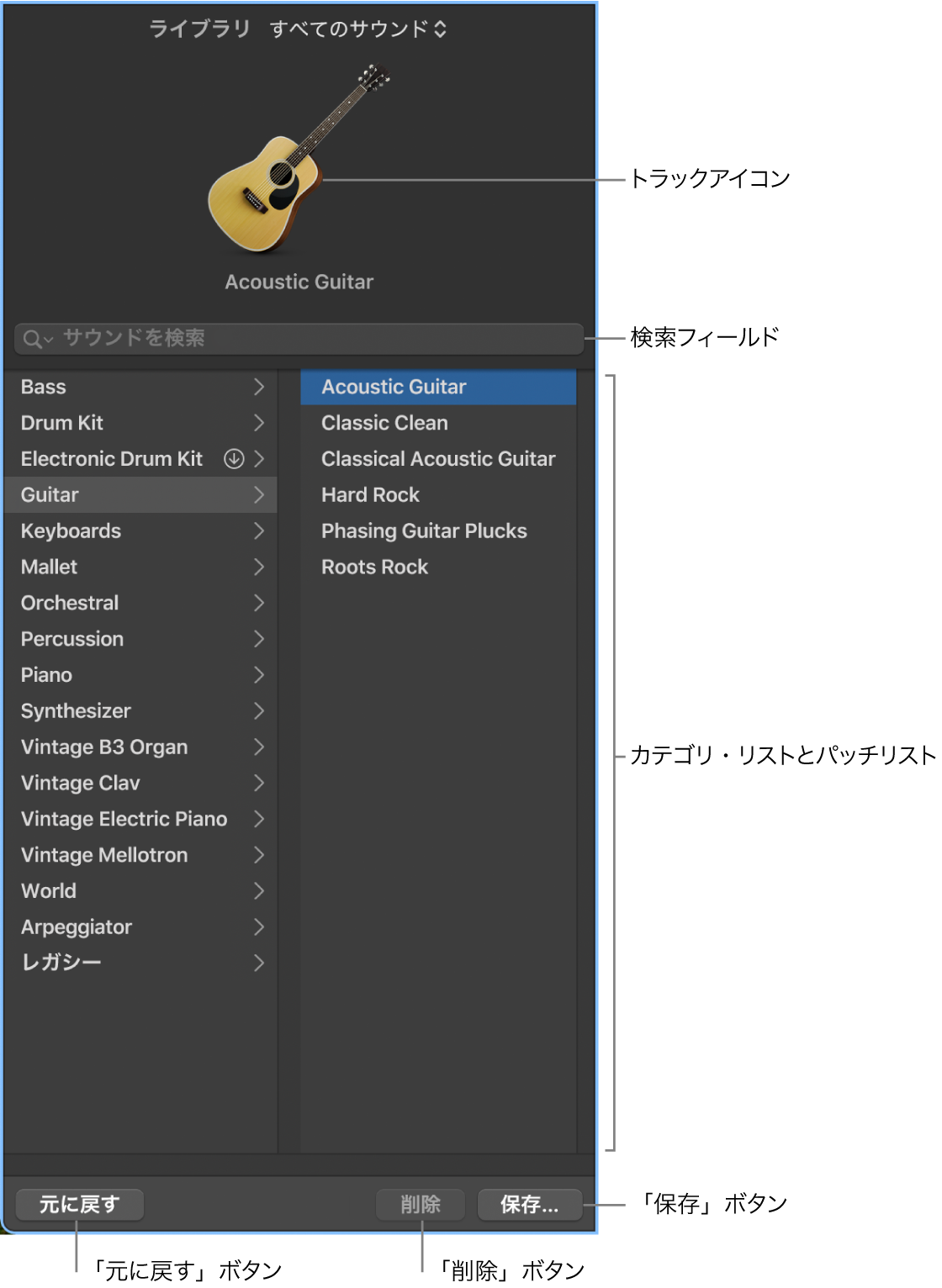Image resolution: width=942 pixels, height=1288 pixels.
Task: Choose the Classic Clean patch
Action: point(384,423)
